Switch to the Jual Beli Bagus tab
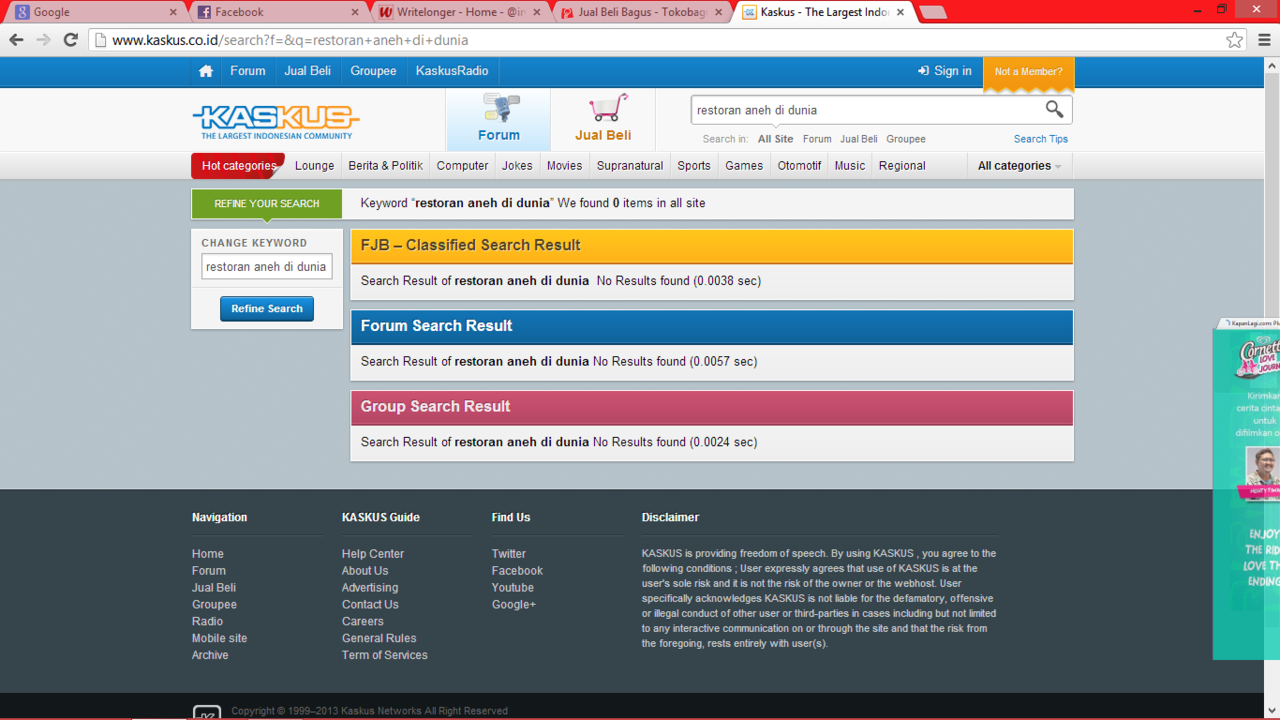The height and width of the screenshot is (720, 1280). click(640, 12)
